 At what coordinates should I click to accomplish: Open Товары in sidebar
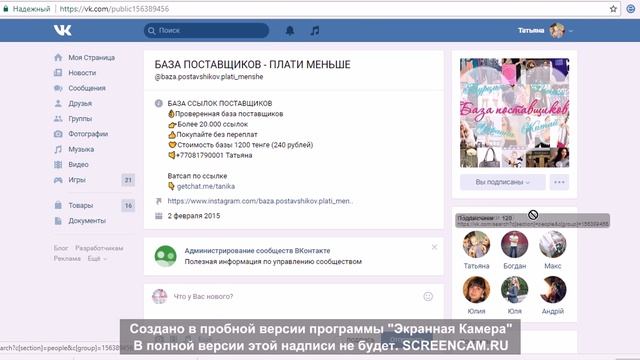pyautogui.click(x=81, y=205)
